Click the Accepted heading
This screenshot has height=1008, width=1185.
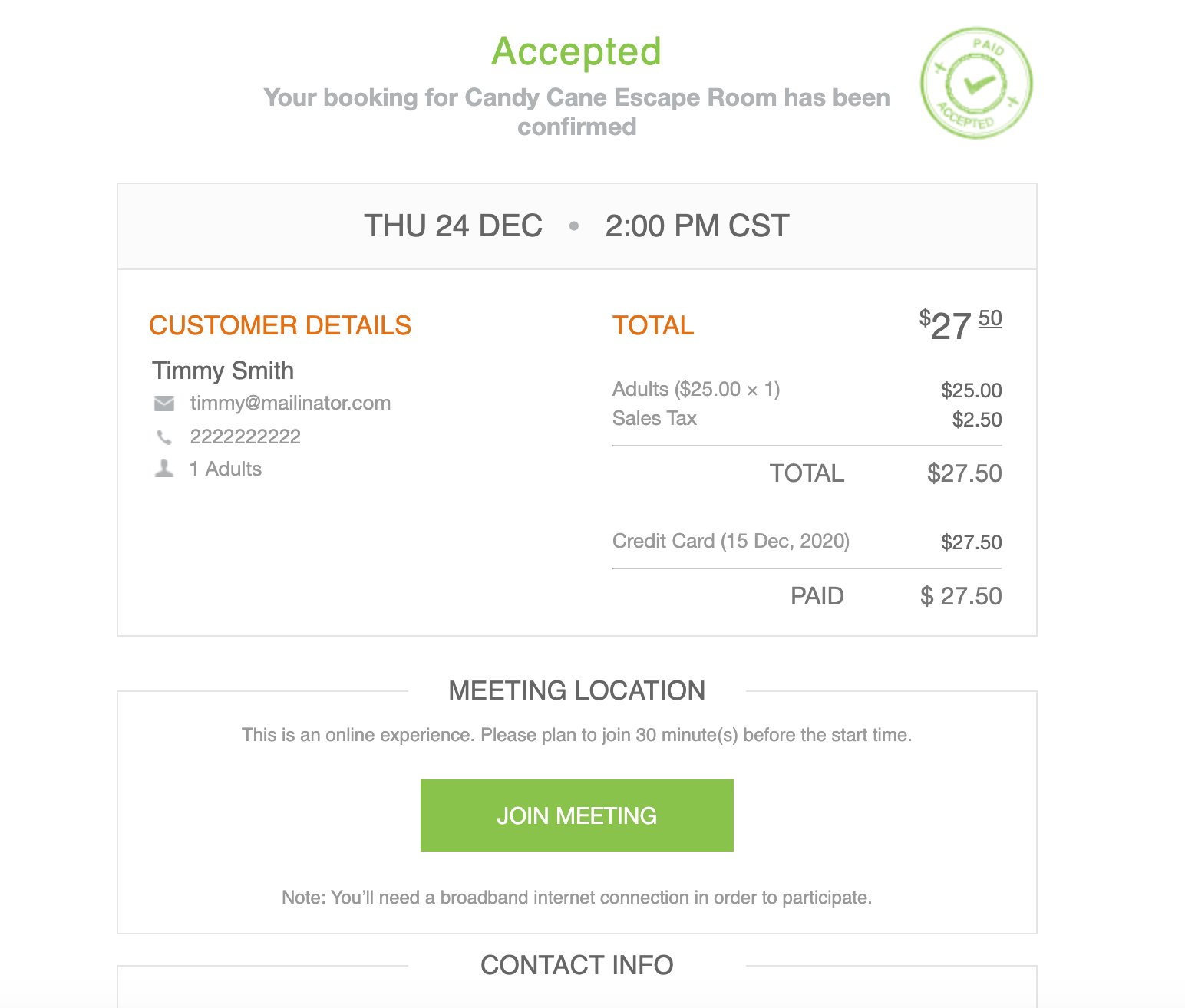(x=576, y=52)
